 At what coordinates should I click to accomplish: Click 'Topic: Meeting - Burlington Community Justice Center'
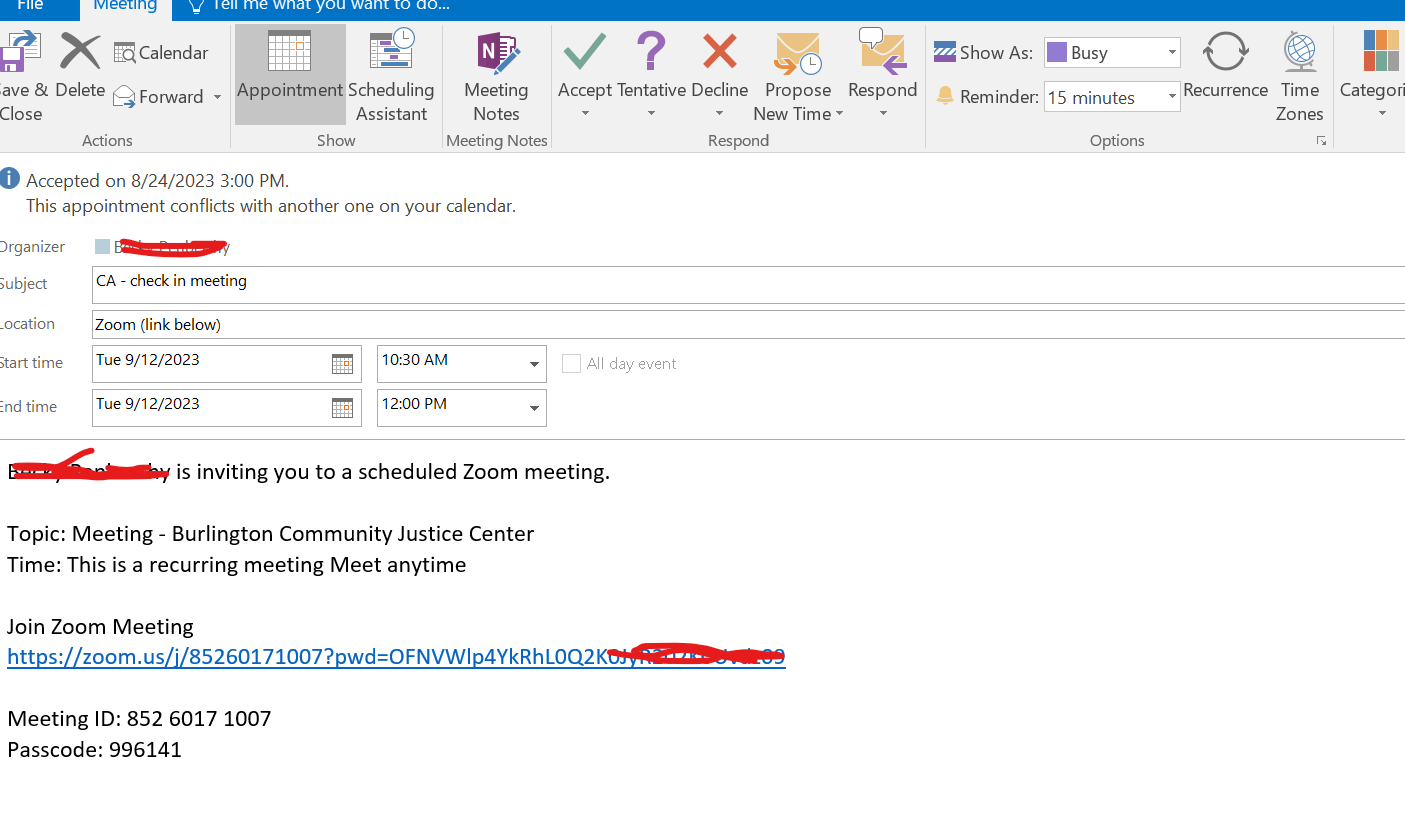[x=271, y=534]
